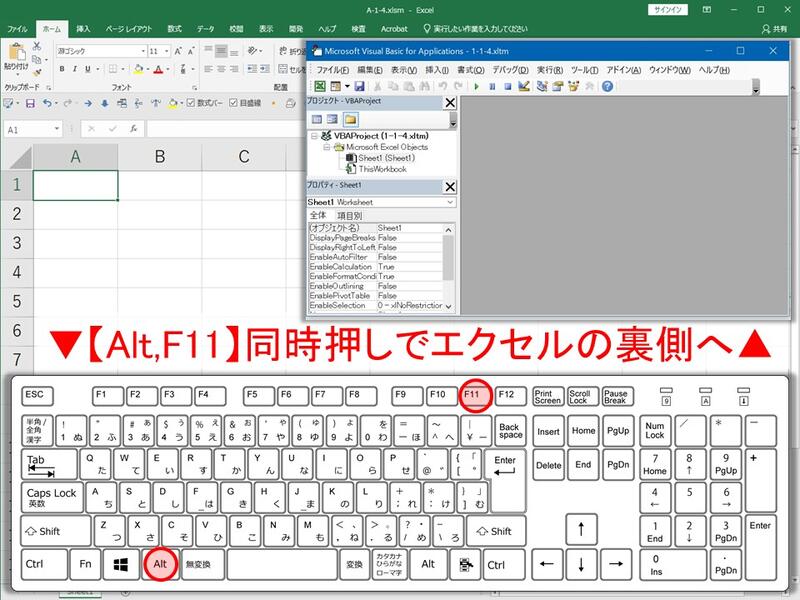Switch to the 挿入 ribbon tab in Excel
This screenshot has width=800, height=600.
point(83,29)
